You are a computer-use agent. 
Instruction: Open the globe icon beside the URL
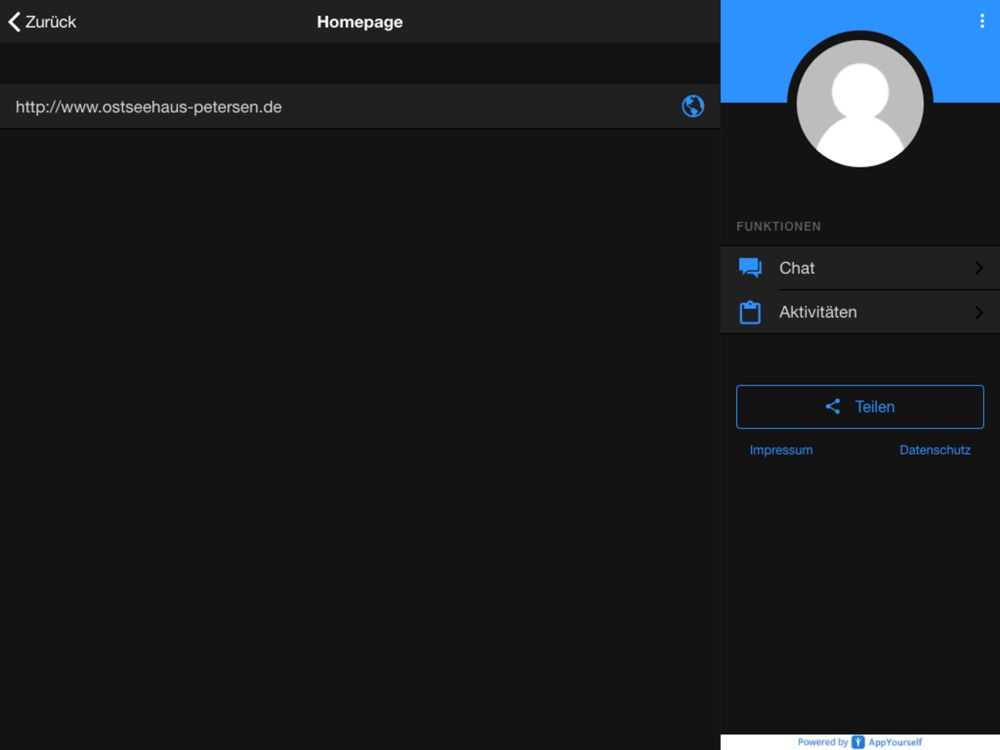[x=693, y=106]
